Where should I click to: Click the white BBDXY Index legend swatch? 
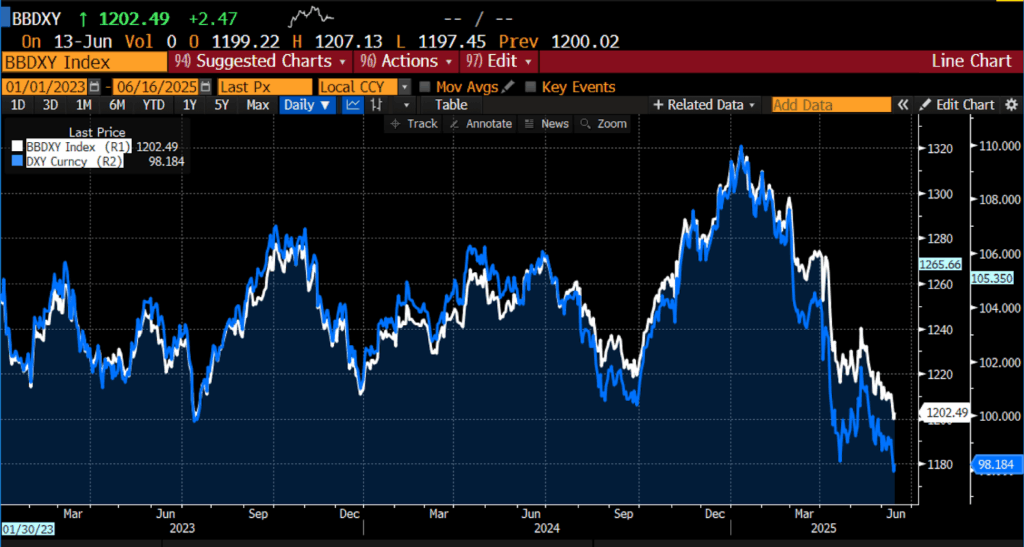coord(16,146)
